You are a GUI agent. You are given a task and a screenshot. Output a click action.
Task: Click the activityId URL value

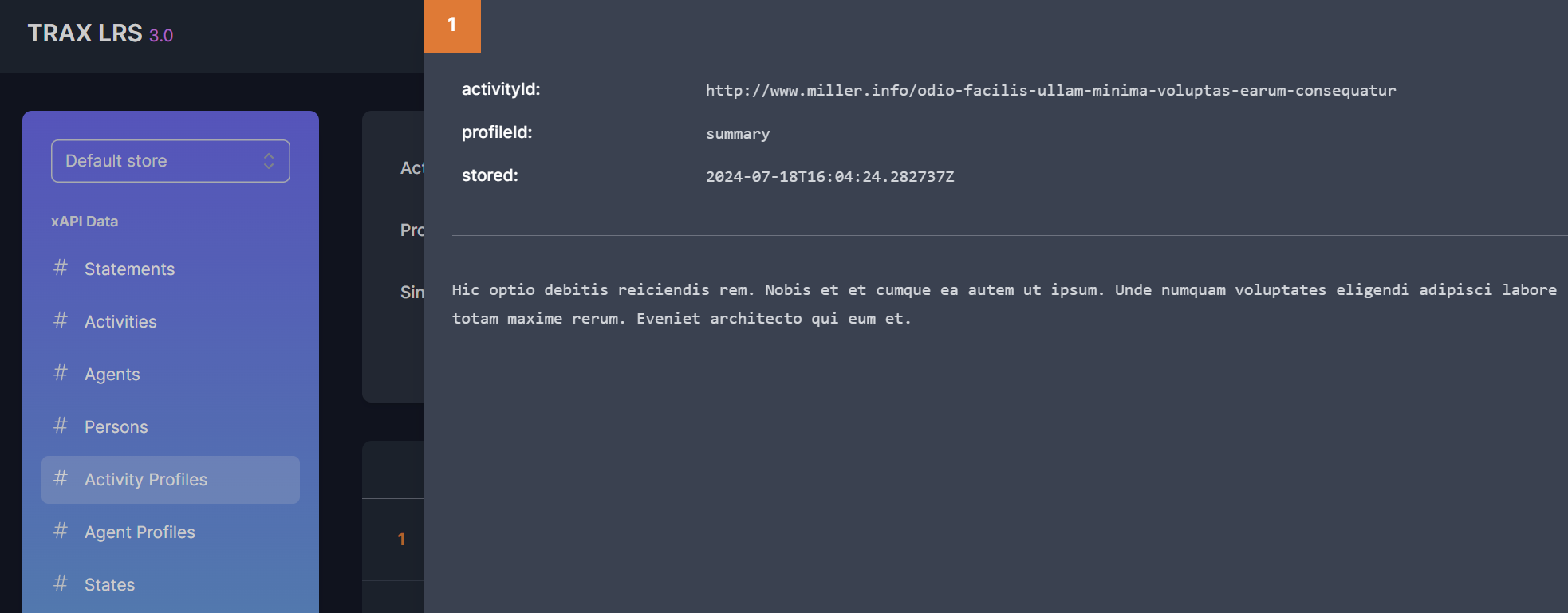tap(1050, 91)
